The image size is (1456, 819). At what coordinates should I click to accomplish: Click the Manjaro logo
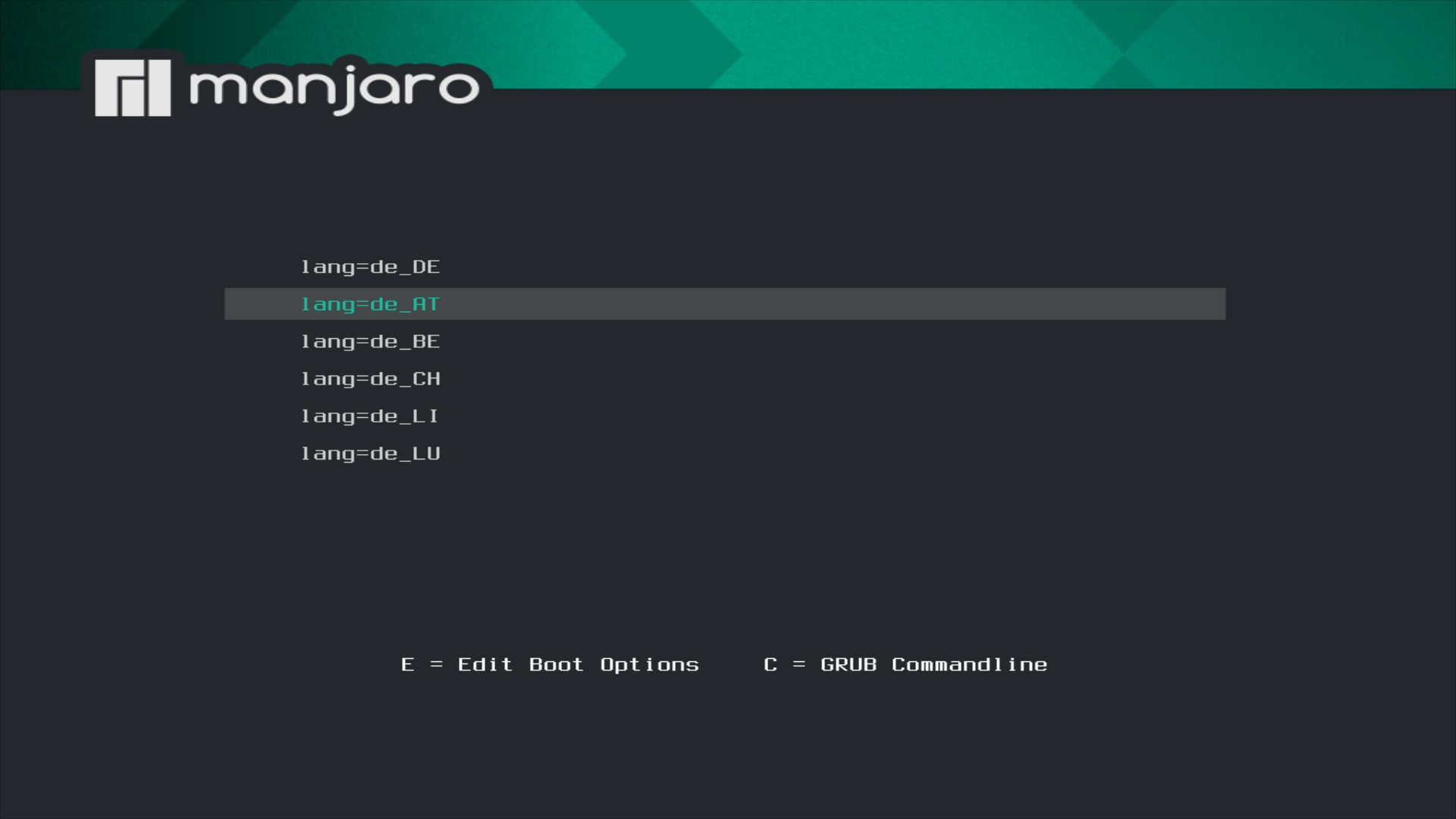288,86
